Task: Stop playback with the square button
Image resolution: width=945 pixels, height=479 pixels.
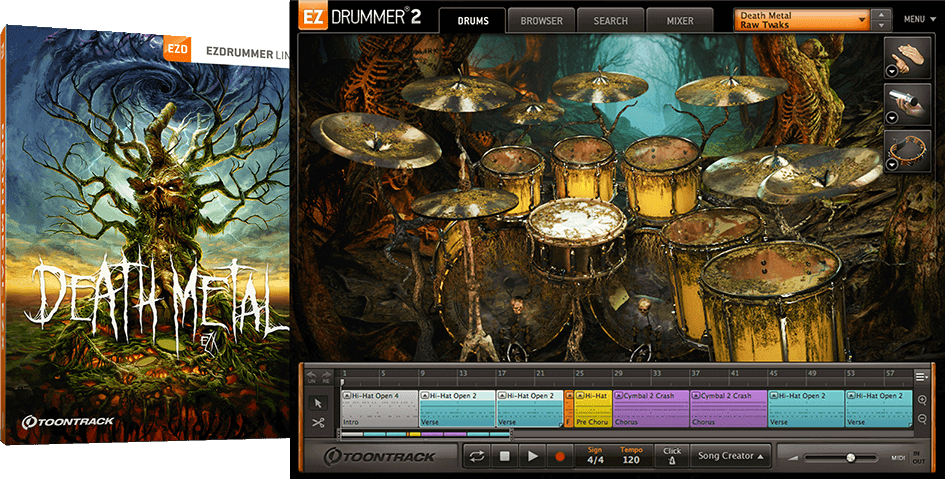Action: point(505,456)
